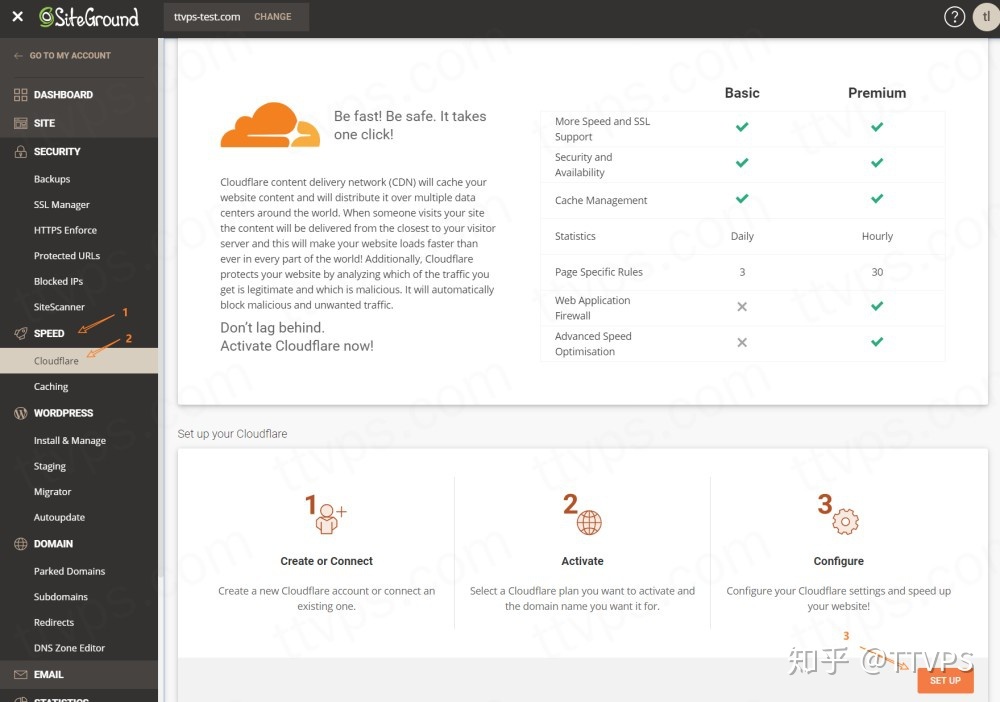This screenshot has width=1000, height=702.
Task: Select SSL Manager in sidebar
Action: click(x=62, y=205)
